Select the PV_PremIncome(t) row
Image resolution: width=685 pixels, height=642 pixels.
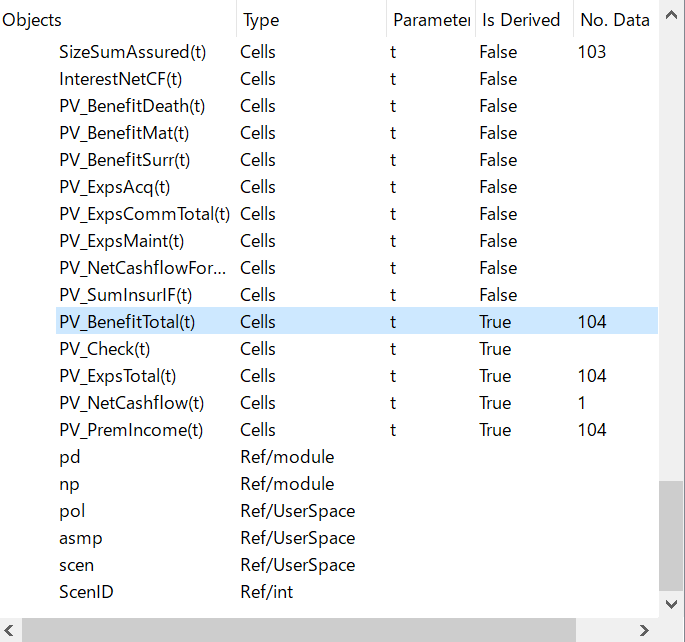point(131,430)
